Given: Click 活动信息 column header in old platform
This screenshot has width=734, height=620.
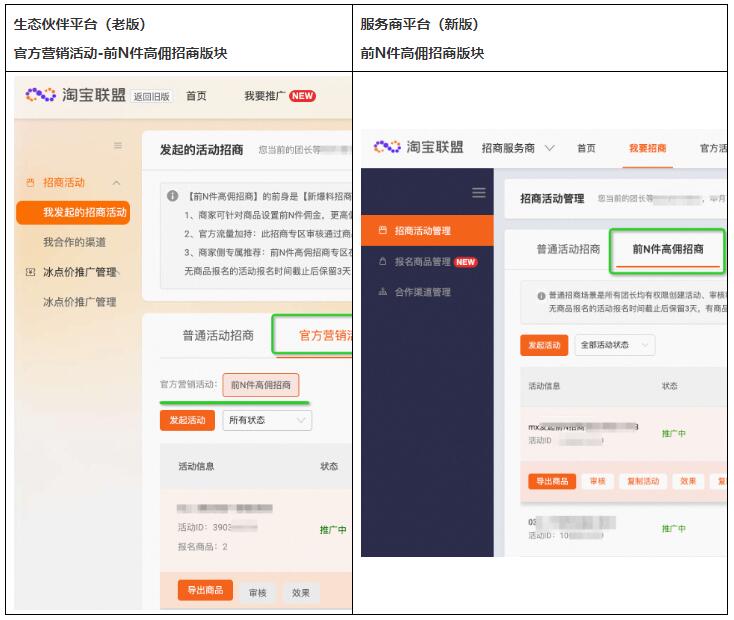Looking at the screenshot, I should coord(196,466).
